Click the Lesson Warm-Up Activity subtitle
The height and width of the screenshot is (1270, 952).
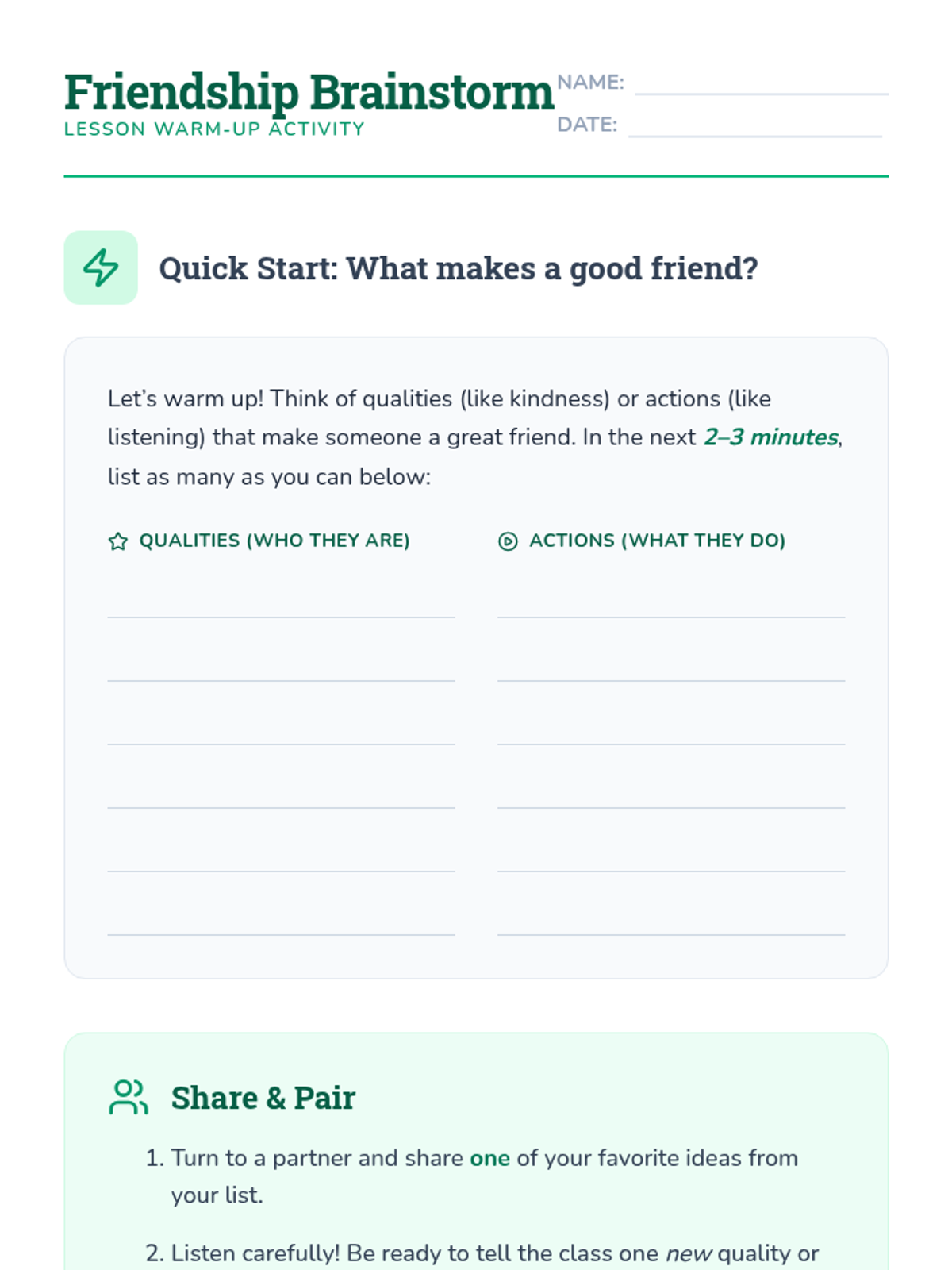(x=214, y=129)
